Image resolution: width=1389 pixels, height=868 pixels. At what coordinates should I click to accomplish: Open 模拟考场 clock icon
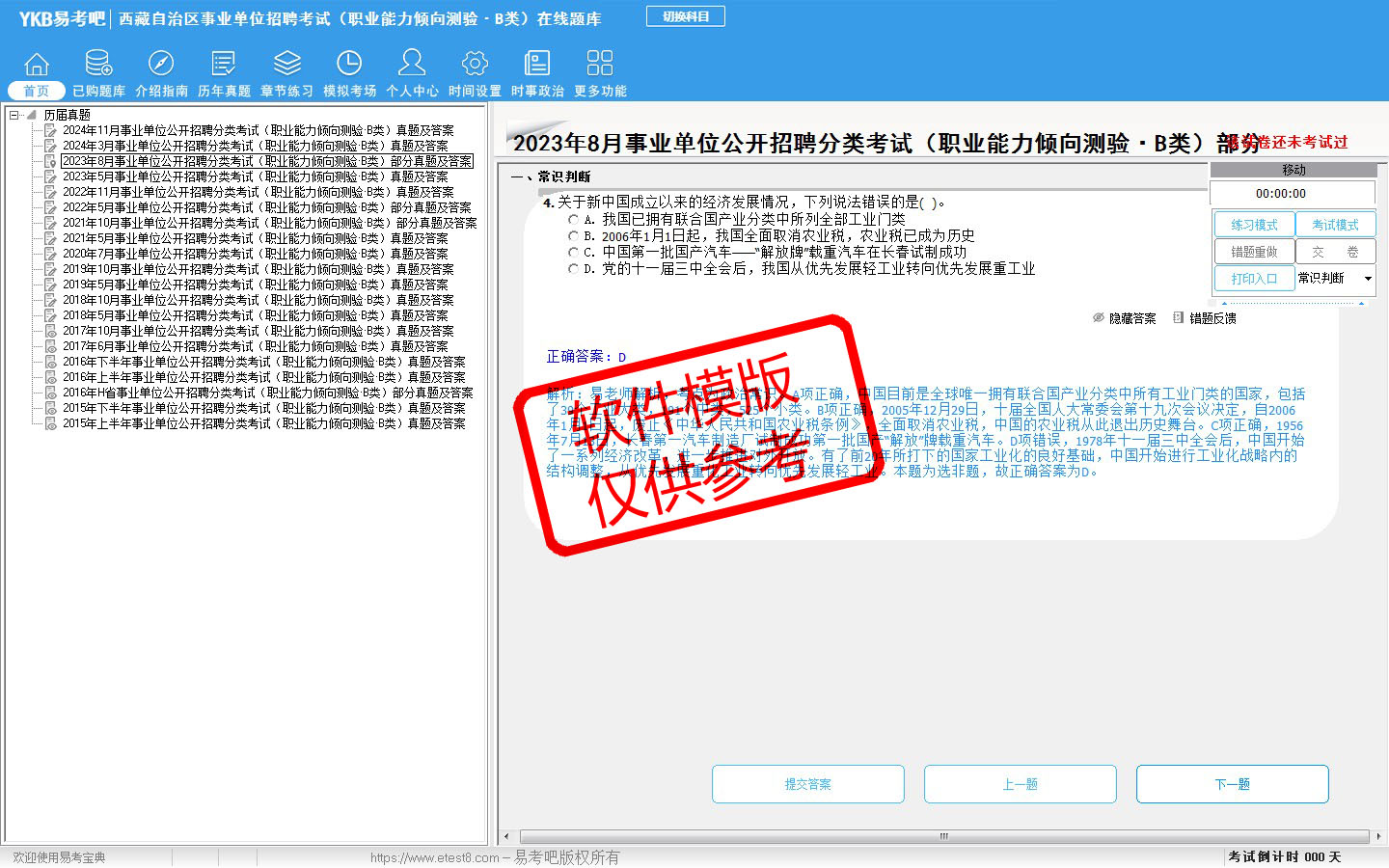pyautogui.click(x=349, y=65)
